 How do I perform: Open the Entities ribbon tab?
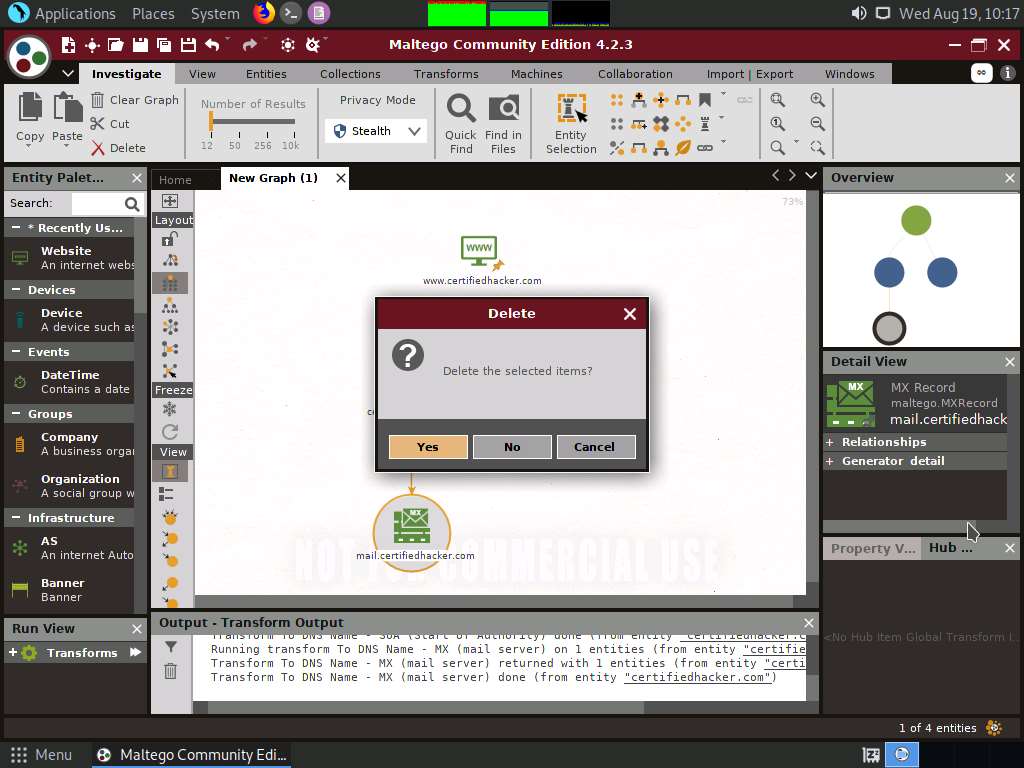click(x=266, y=74)
